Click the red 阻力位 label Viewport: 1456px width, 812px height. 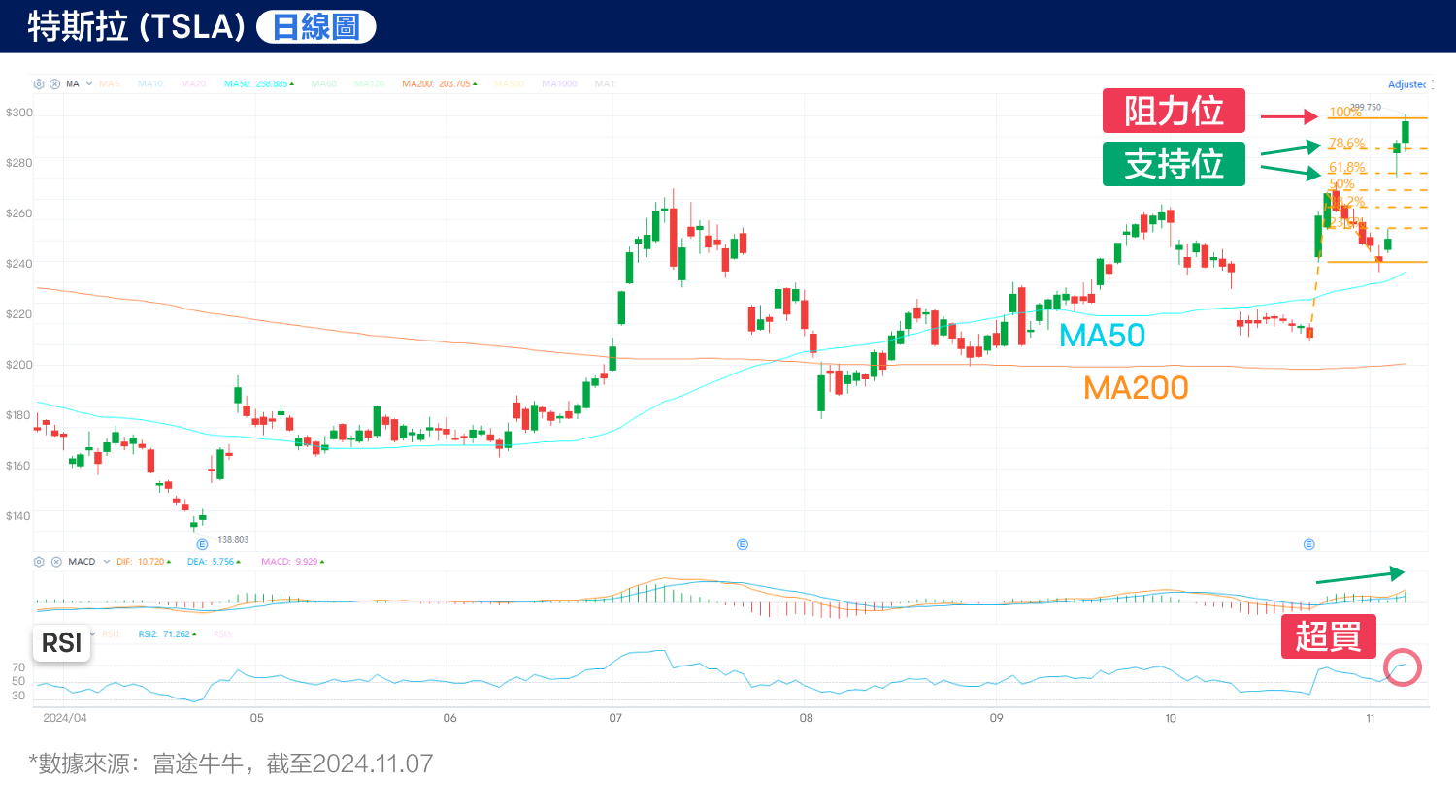pos(1174,111)
